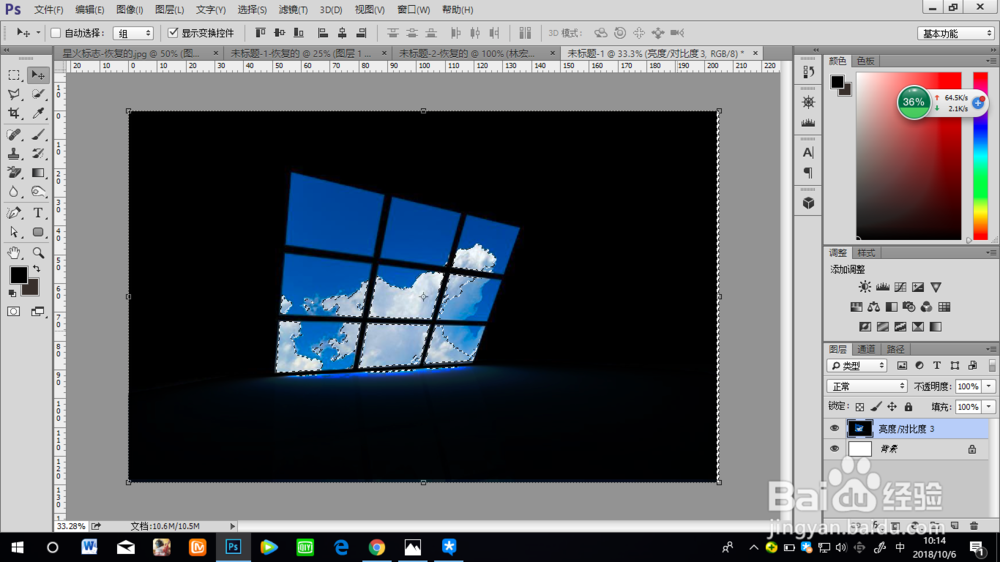Screen dimensions: 1000x562
Task: Open the Windows Start menu
Action: coord(17,547)
